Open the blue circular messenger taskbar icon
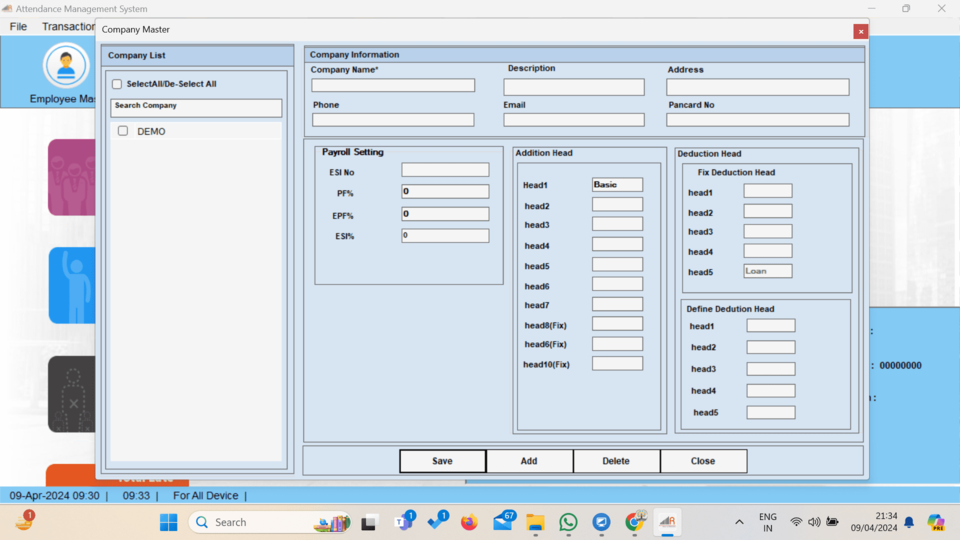The width and height of the screenshot is (960, 540). 601,522
